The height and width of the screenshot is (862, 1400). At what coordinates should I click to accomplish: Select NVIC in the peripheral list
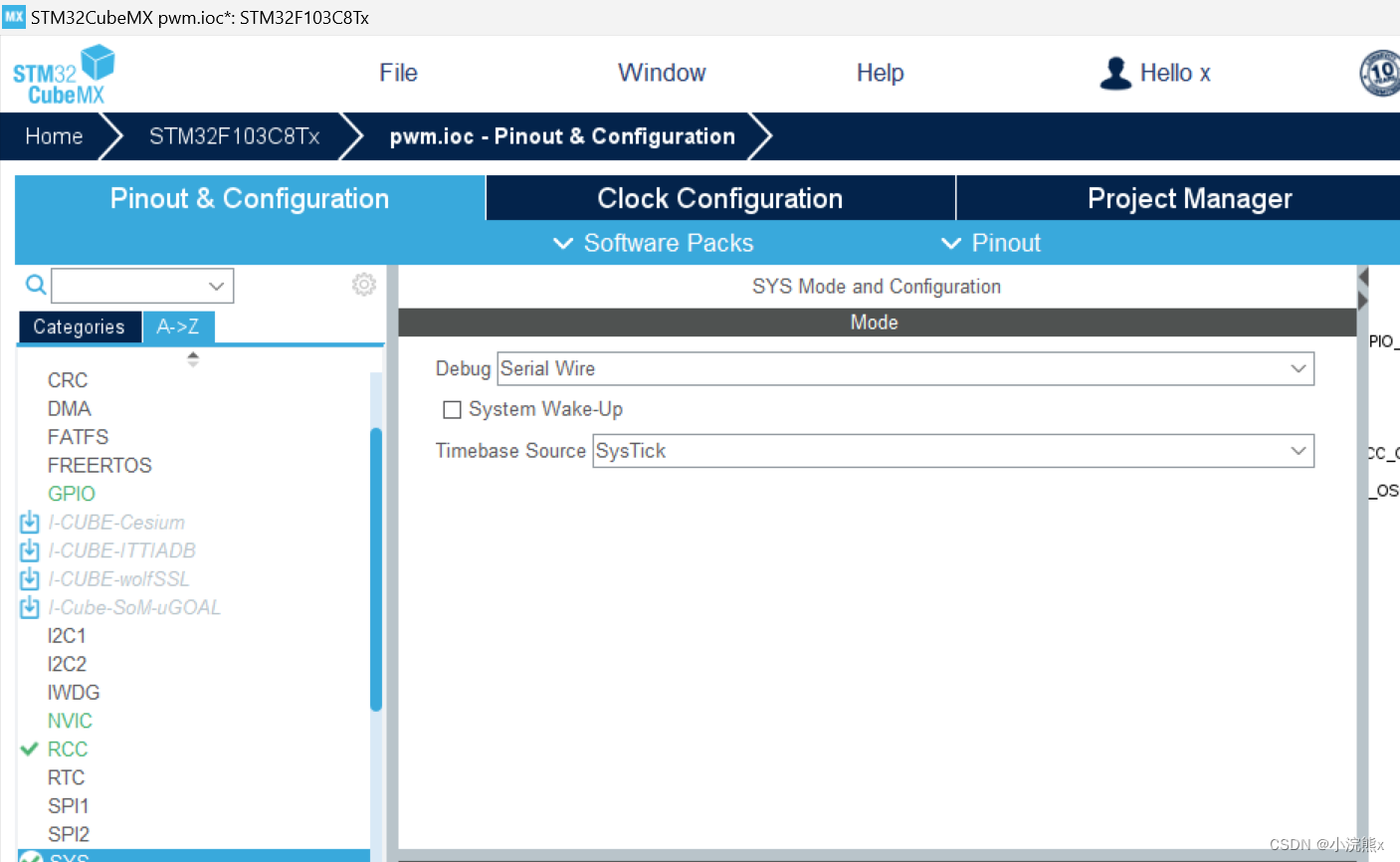[x=70, y=721]
